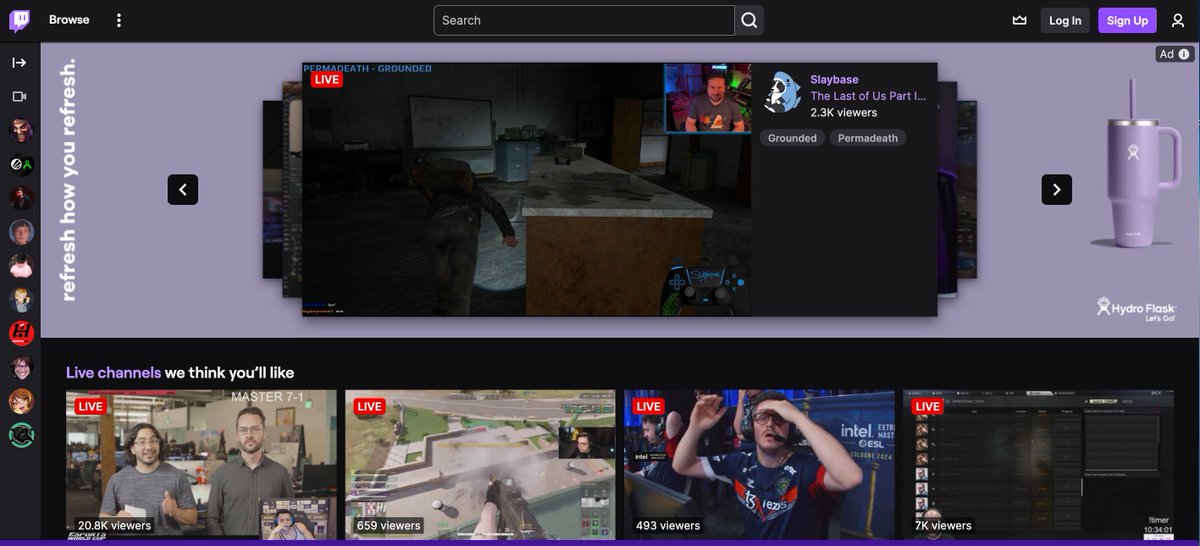Click the Twitch logo home icon

(x=20, y=20)
